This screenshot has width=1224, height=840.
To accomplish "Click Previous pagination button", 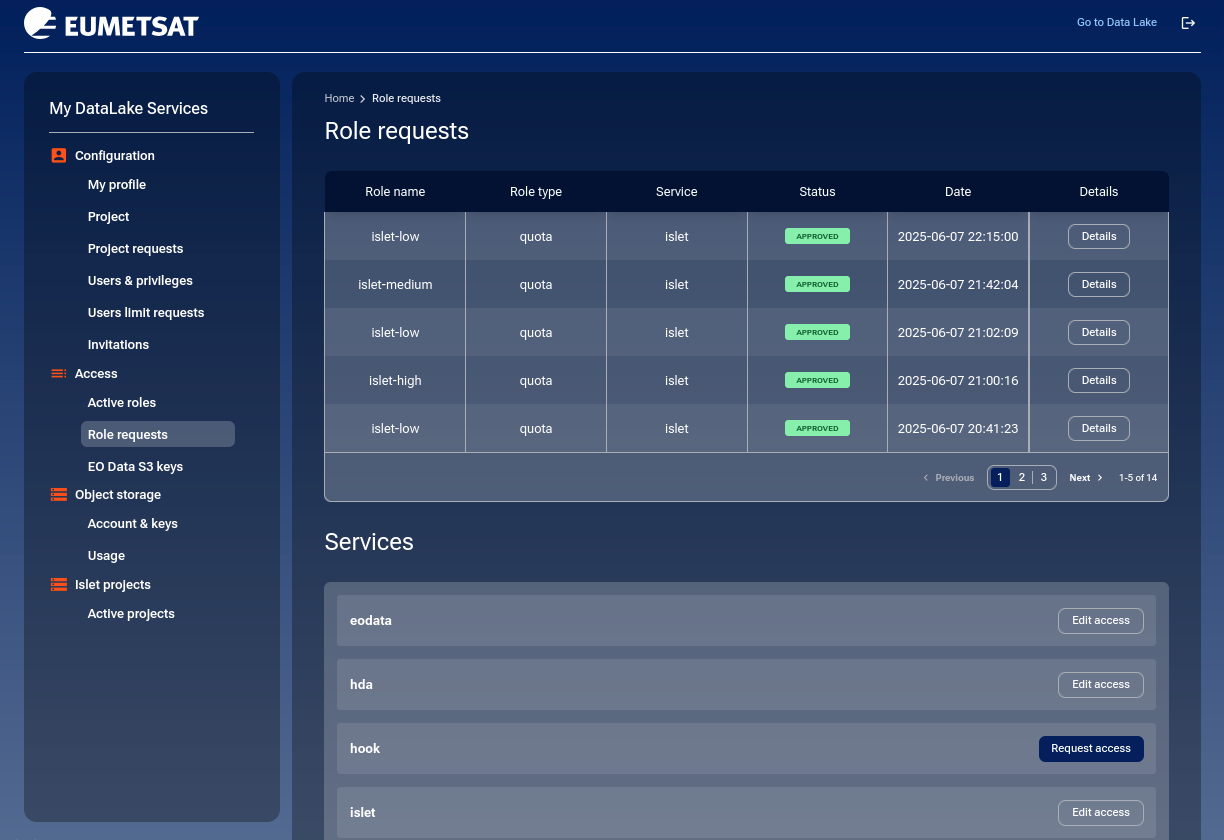I will (948, 478).
